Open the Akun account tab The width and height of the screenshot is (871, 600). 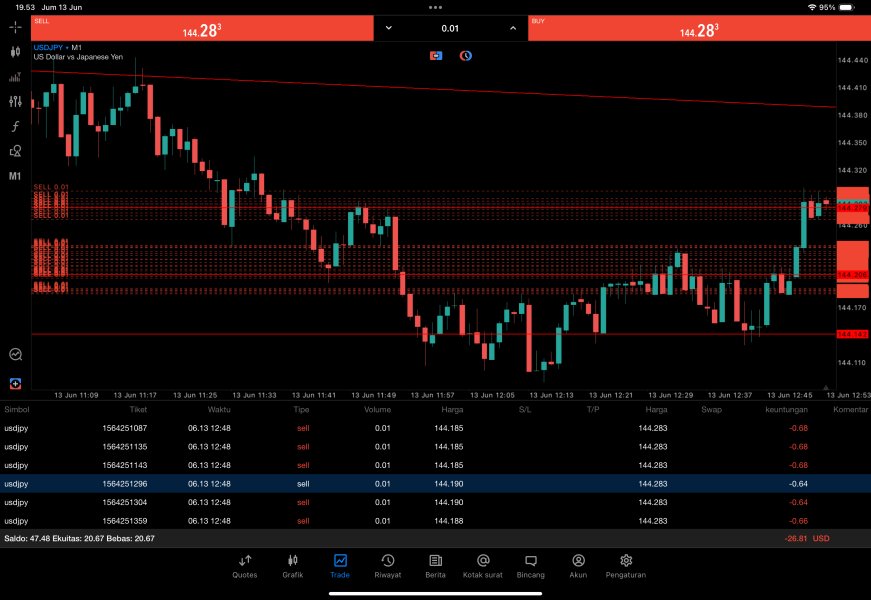[578, 566]
